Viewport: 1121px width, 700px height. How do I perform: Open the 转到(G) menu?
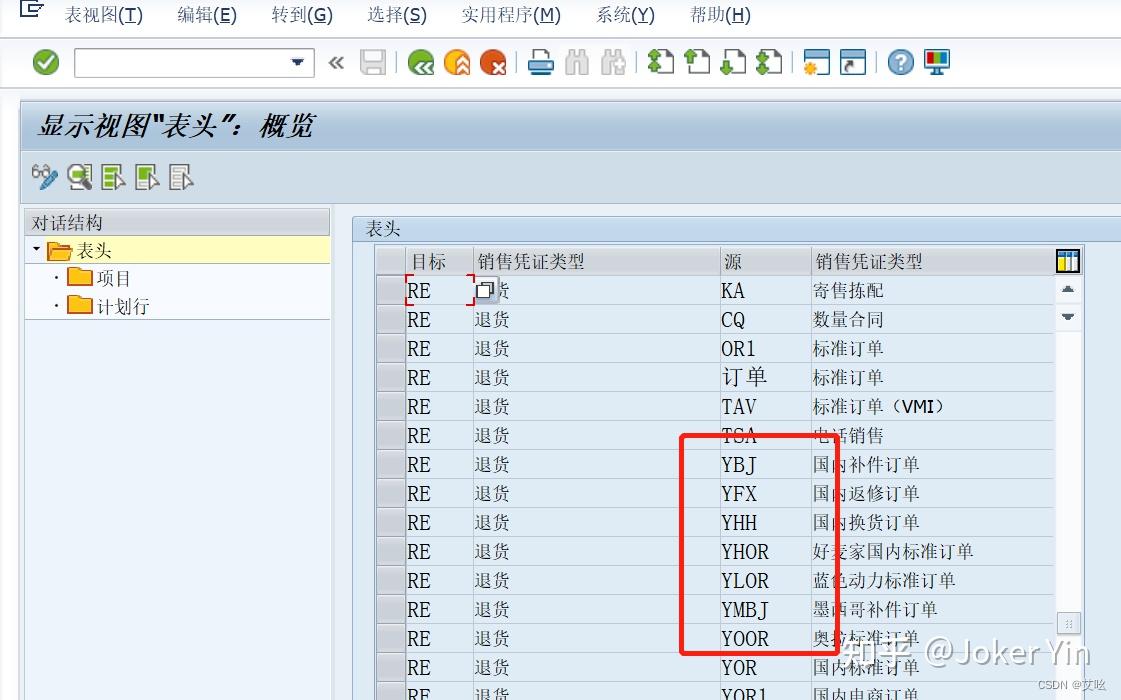click(x=302, y=15)
